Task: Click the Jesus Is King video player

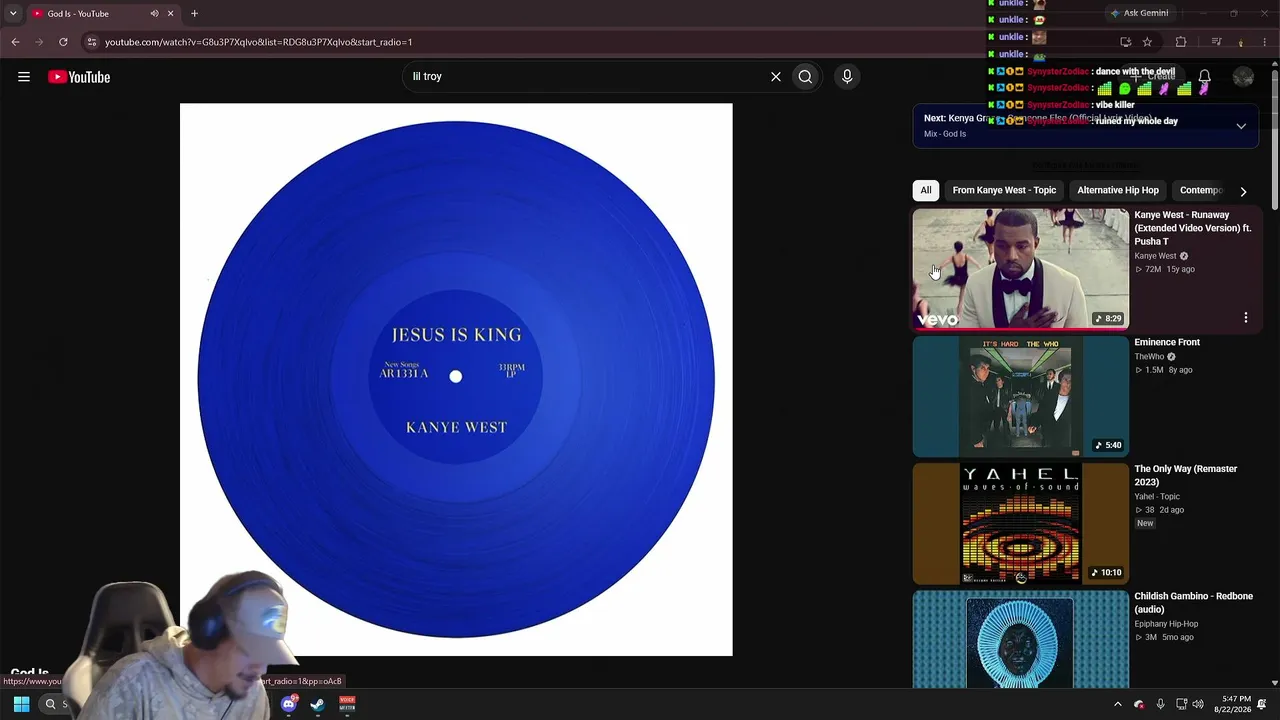Action: click(456, 379)
